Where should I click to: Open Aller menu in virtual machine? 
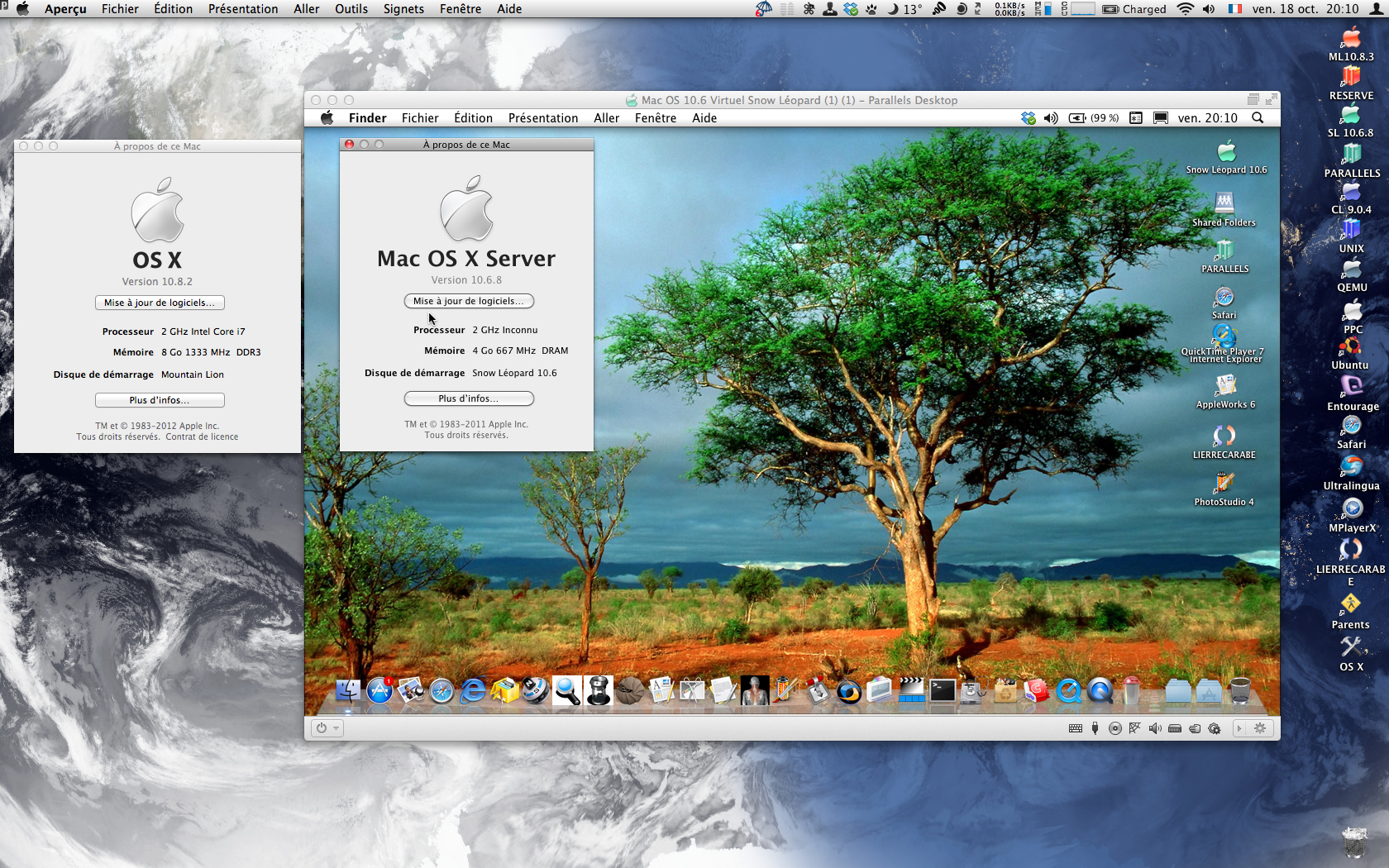coord(606,118)
